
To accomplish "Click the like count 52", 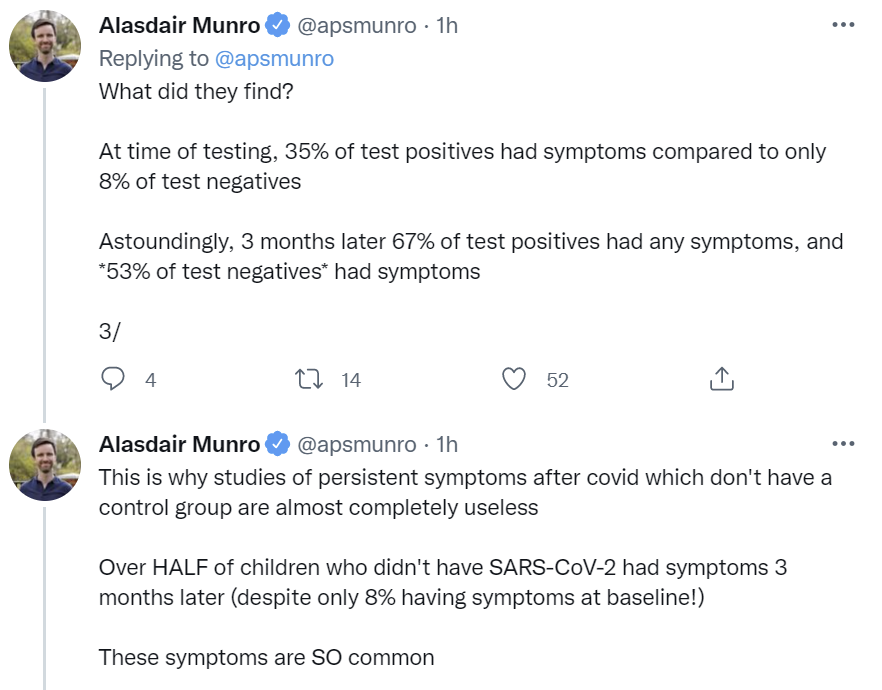I will click(x=557, y=380).
